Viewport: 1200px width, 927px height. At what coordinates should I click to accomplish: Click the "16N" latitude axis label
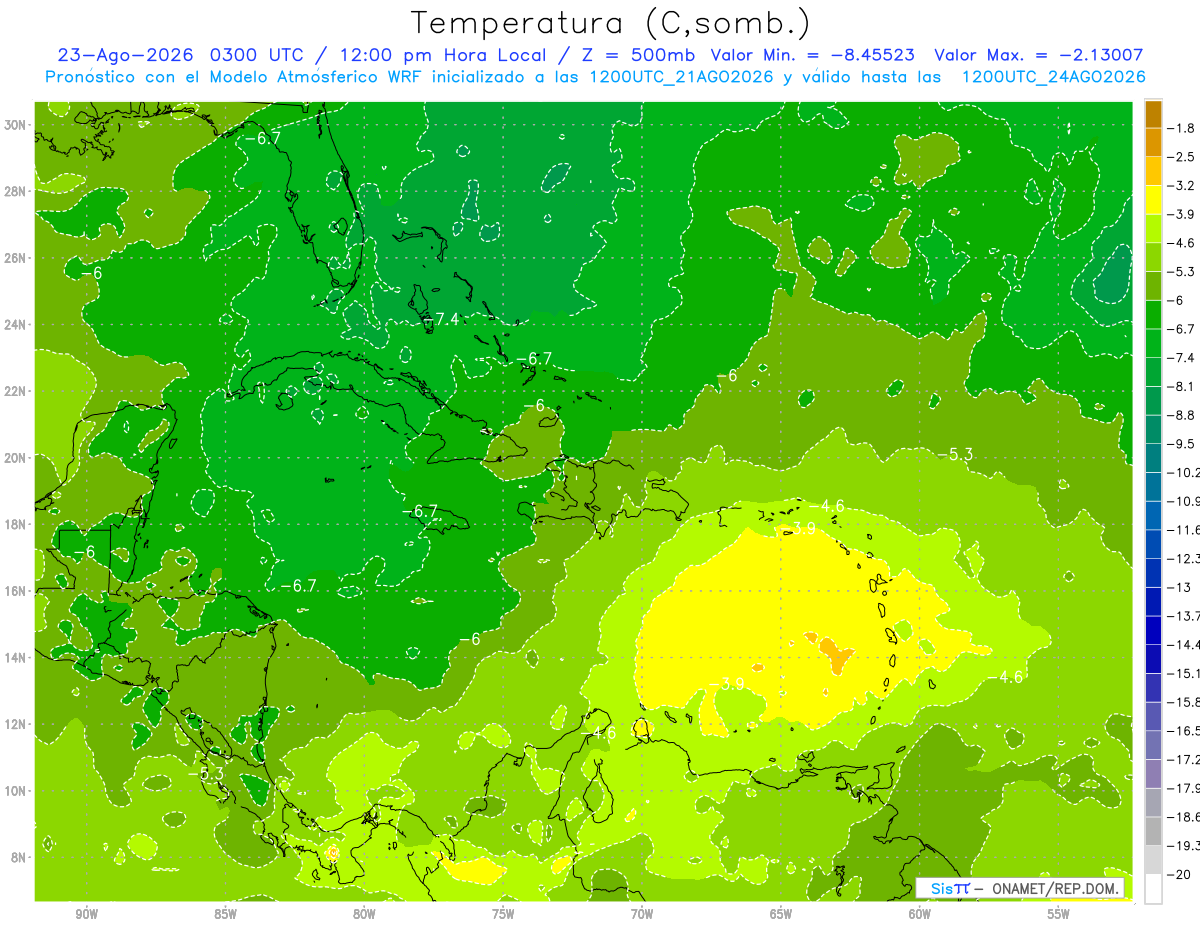tap(16, 591)
